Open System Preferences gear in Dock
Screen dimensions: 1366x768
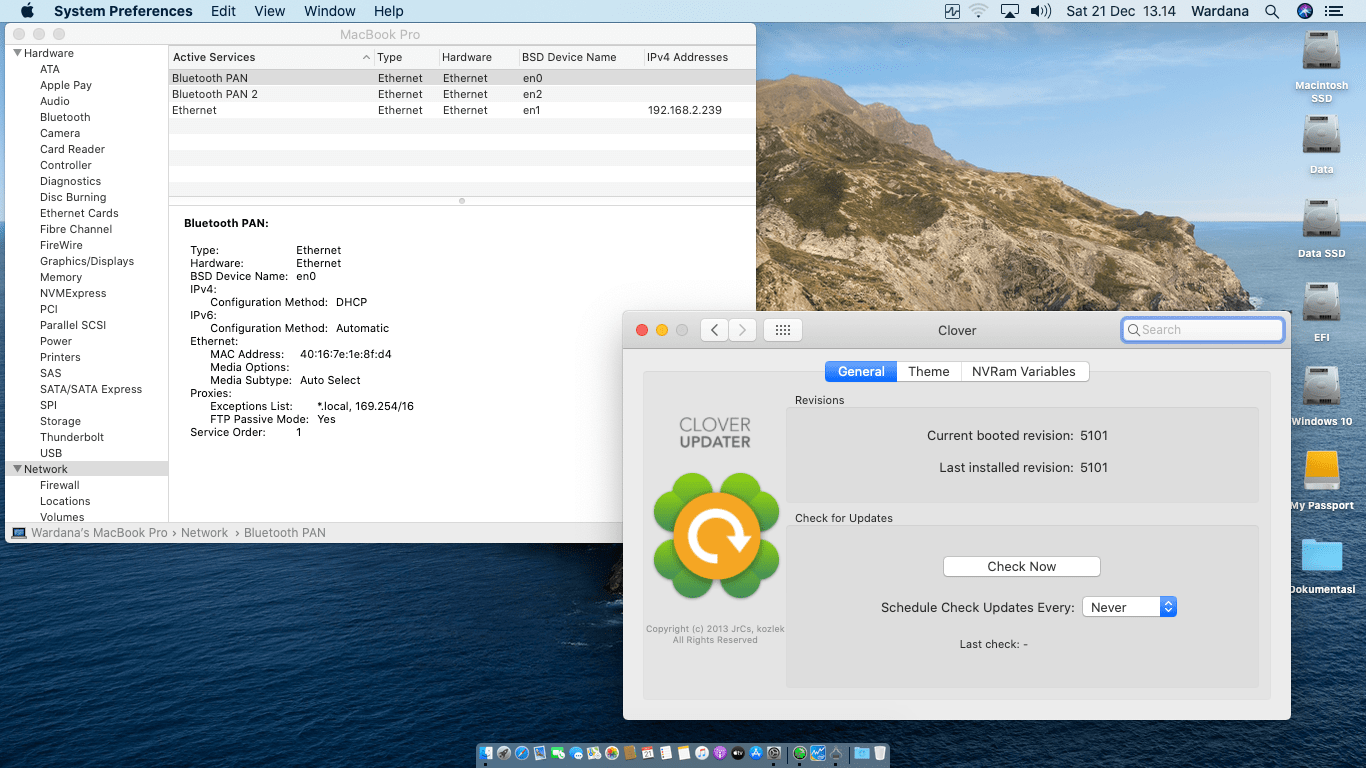[x=774, y=753]
